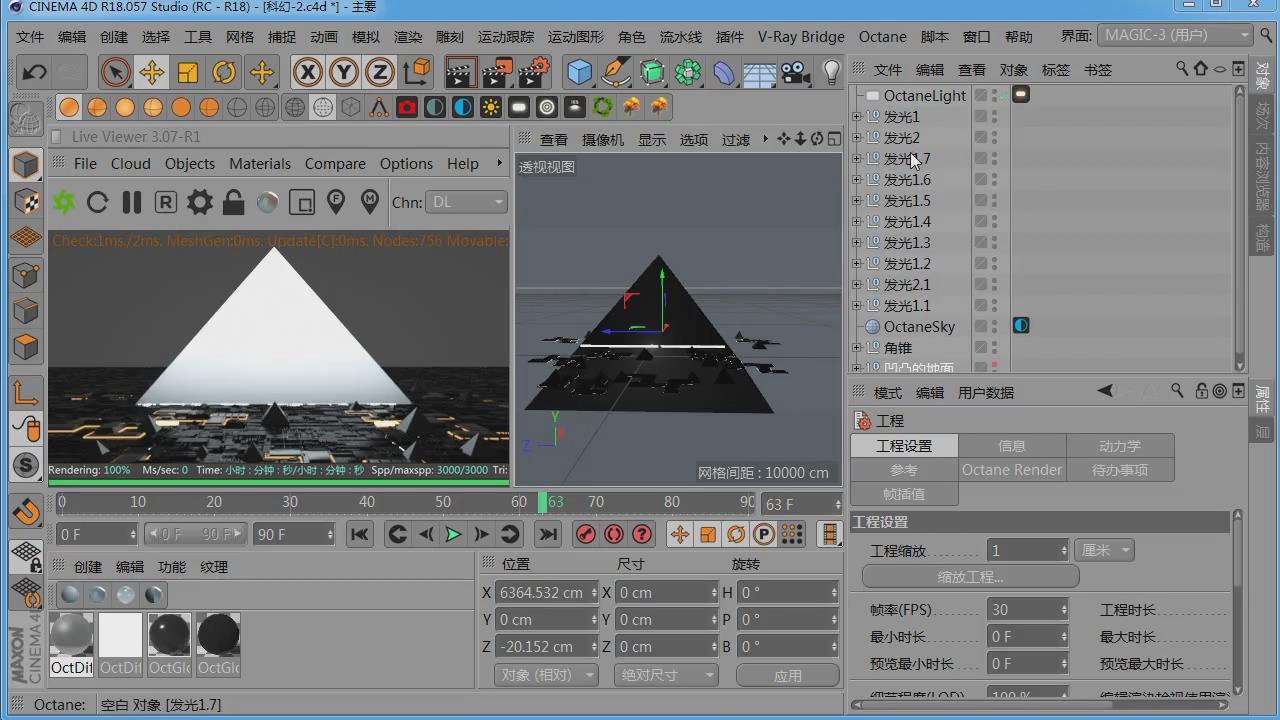Open the 绝对尺寸 size mode dropdown
1280x720 pixels.
click(666, 675)
